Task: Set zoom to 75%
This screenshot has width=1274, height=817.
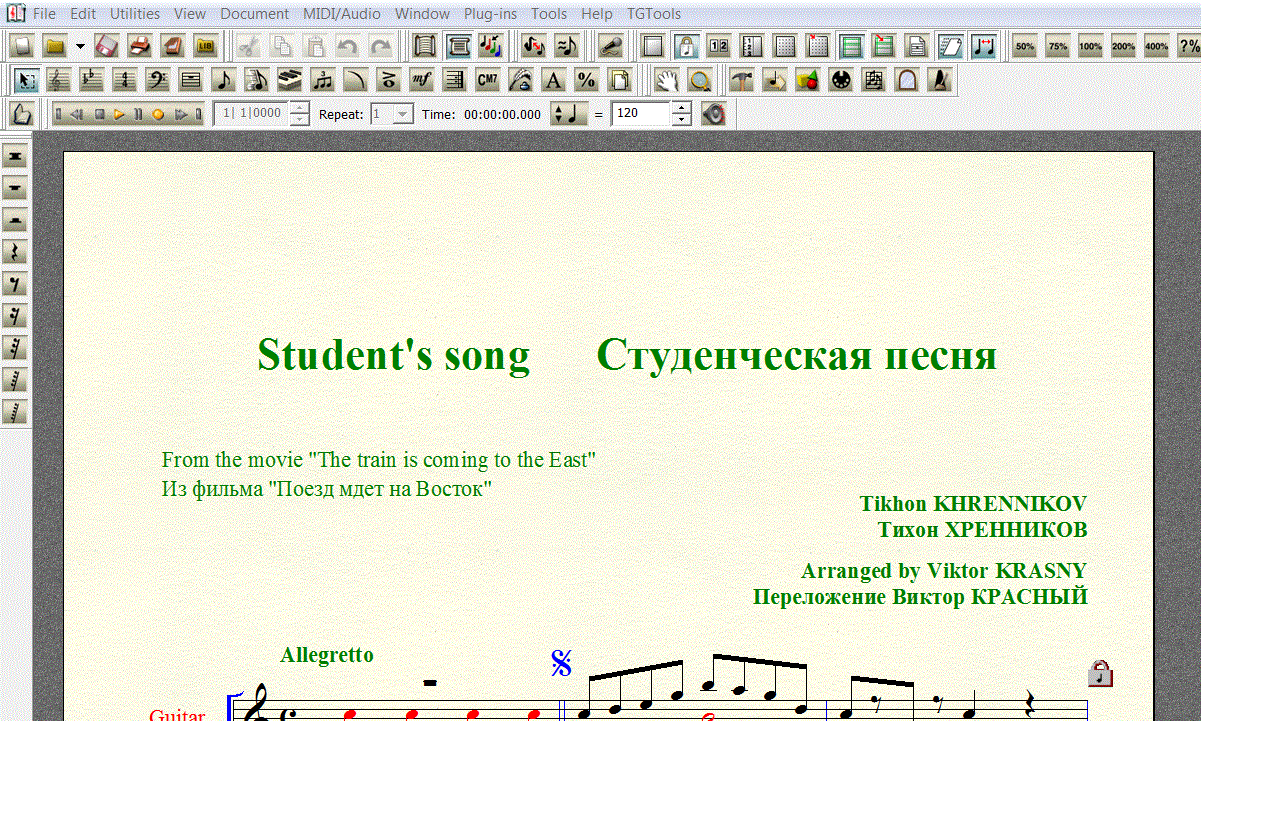Action: [1058, 46]
